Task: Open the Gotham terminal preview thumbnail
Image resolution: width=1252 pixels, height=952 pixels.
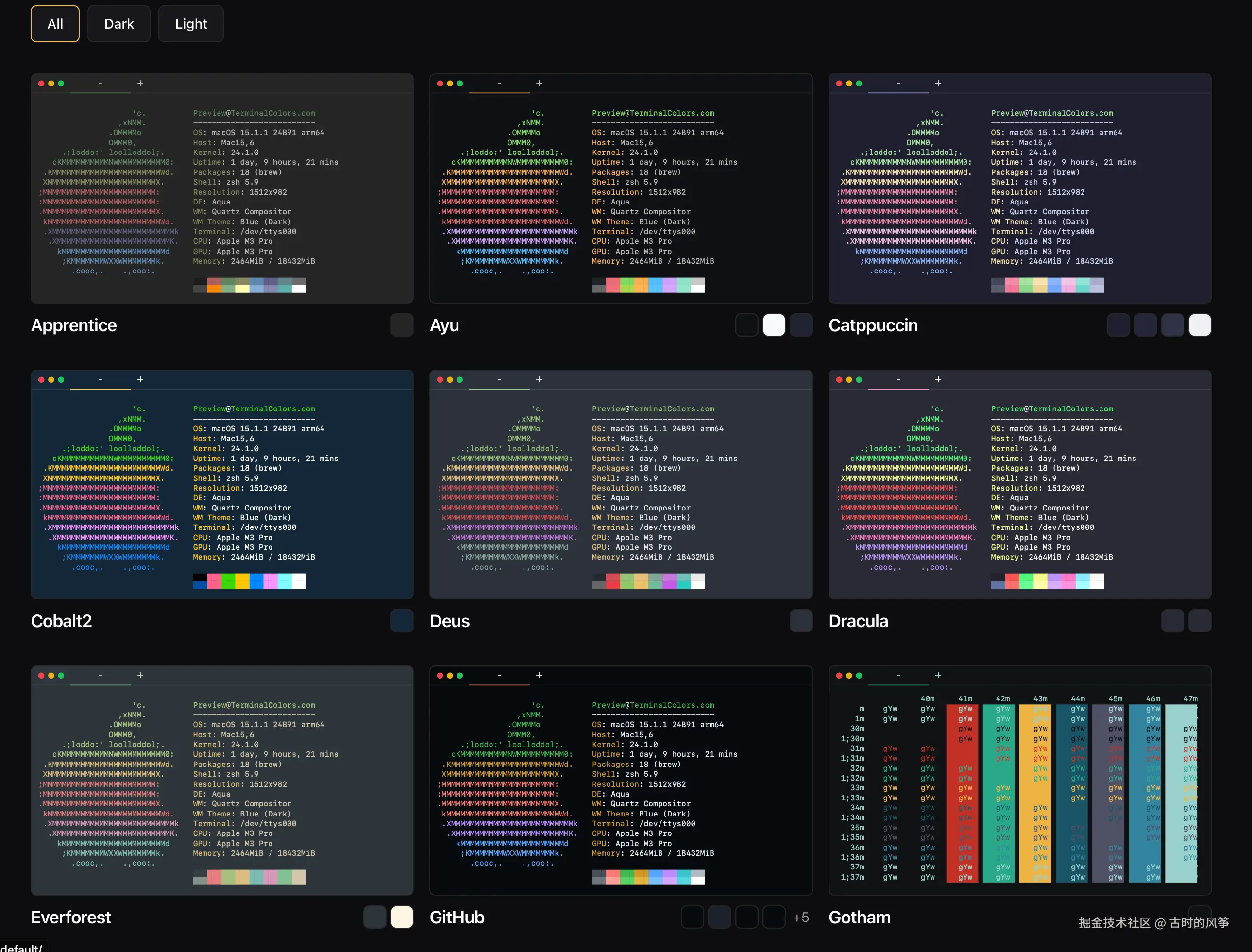Action: click(1019, 781)
